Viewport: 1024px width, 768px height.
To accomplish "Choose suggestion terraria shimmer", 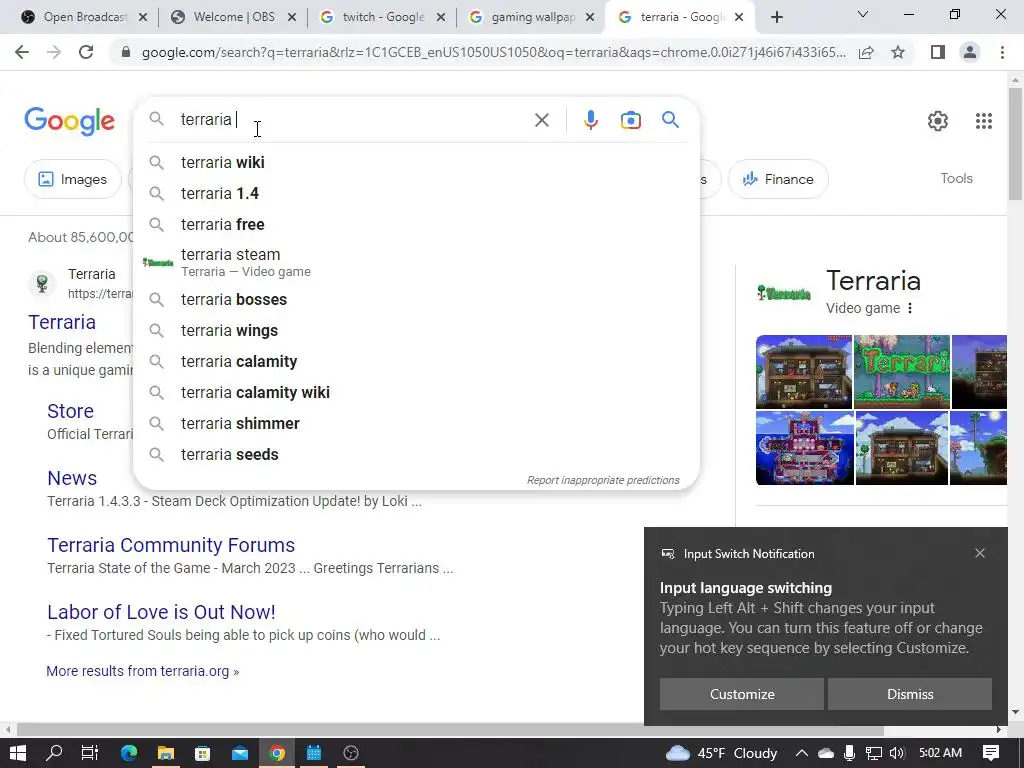I will pyautogui.click(x=416, y=423).
